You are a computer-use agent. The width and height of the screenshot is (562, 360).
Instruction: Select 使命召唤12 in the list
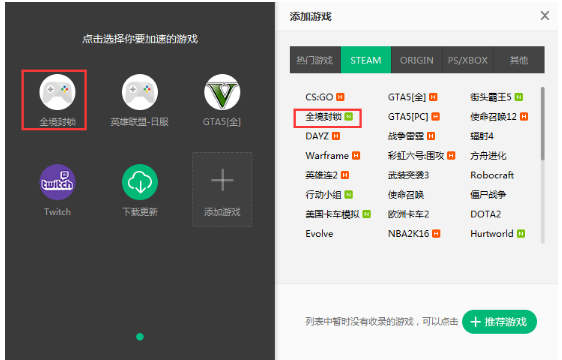494,117
